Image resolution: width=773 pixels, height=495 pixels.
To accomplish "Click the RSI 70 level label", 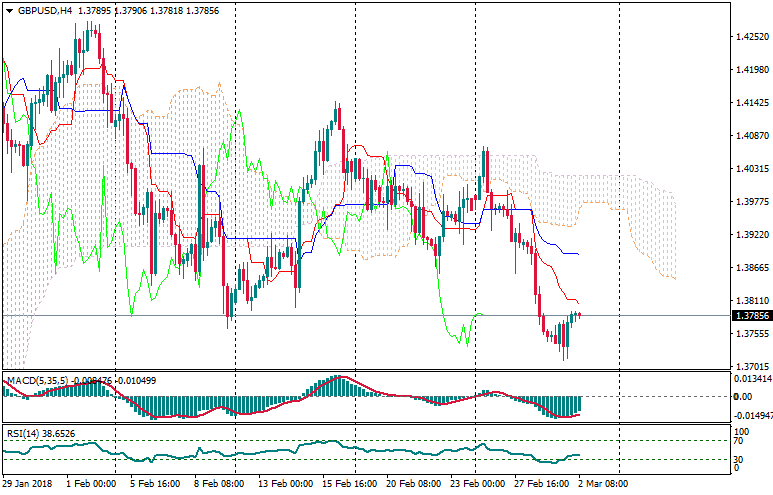I will point(741,440).
